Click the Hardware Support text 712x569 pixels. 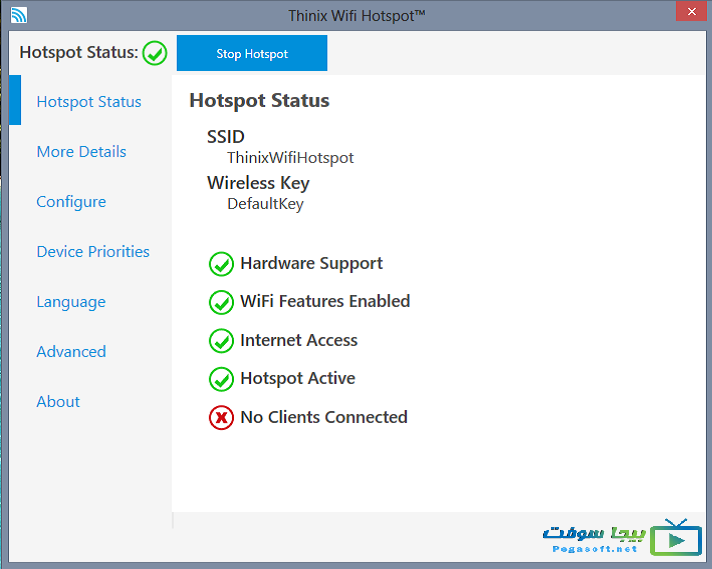(312, 263)
